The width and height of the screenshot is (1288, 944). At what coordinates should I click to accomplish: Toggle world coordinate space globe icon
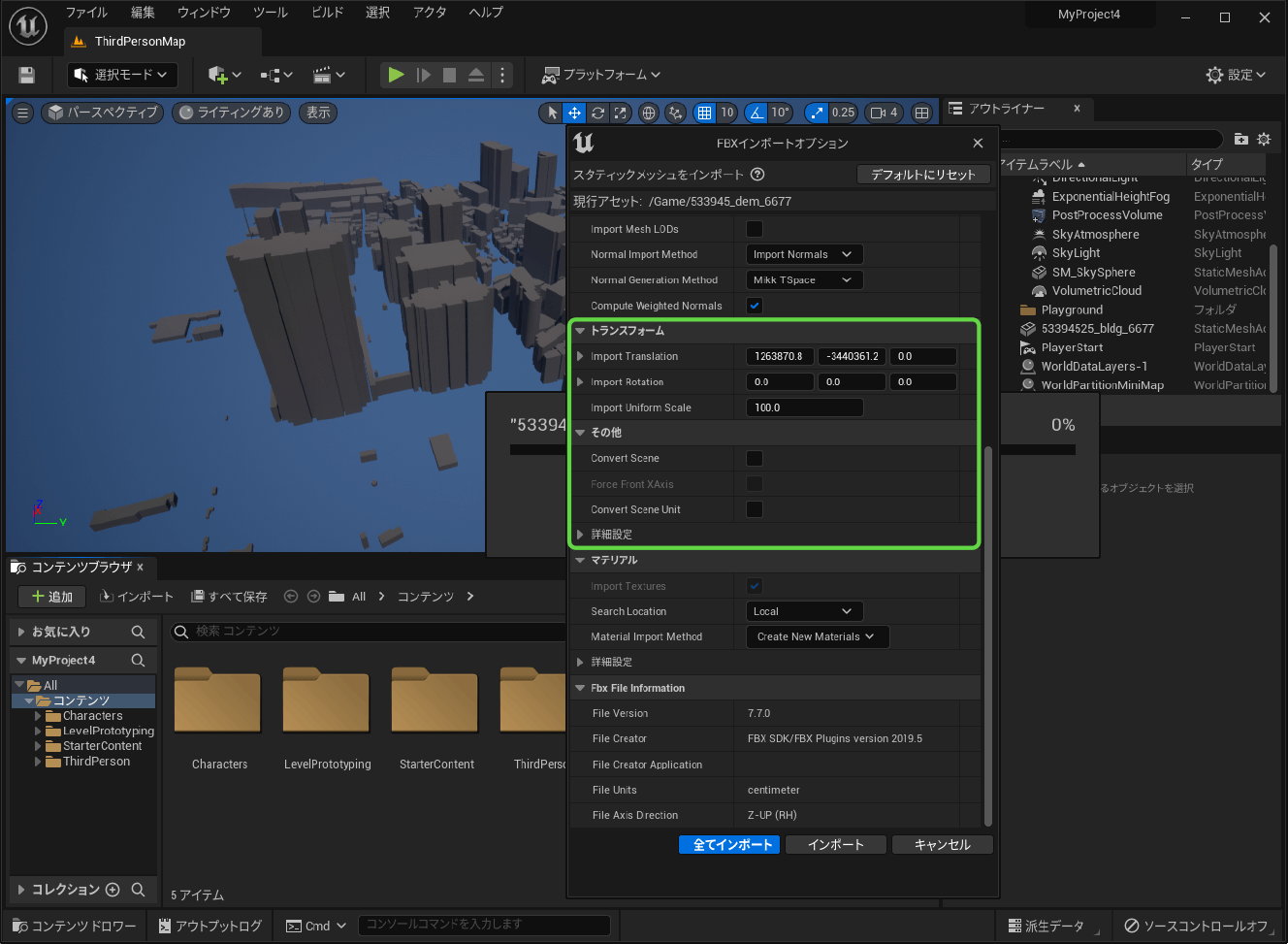point(649,113)
